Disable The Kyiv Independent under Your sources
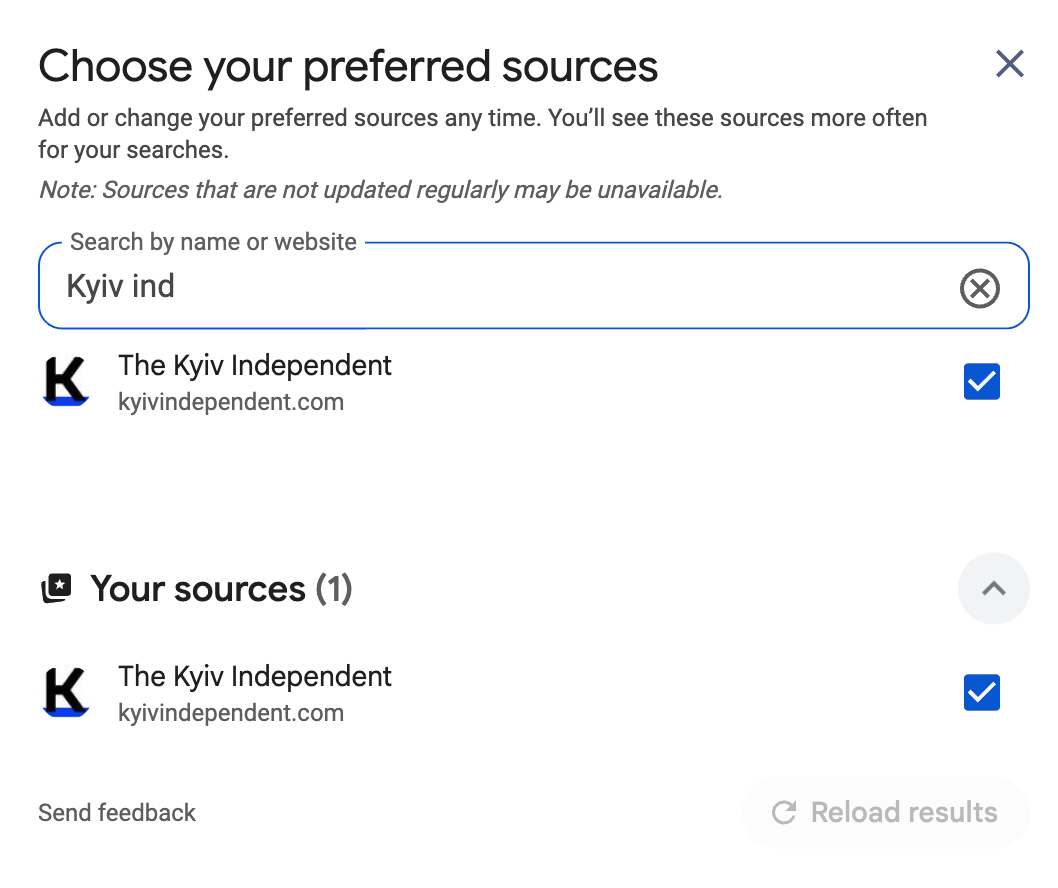Screen dimensions: 1058x888 click(x=981, y=692)
